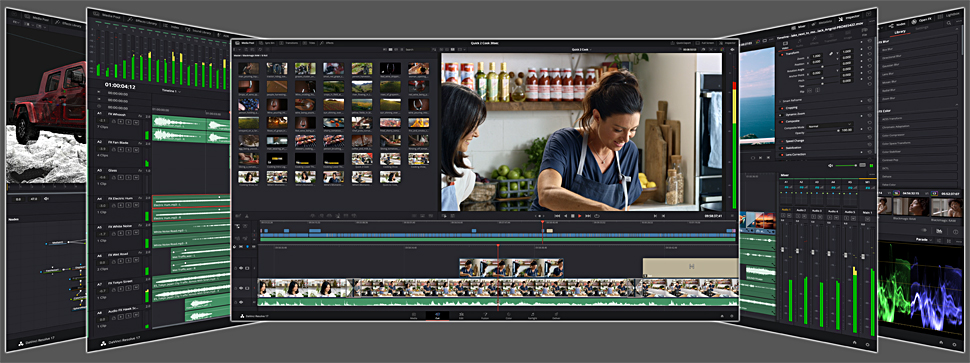Open the Cut page tab
Screen dimensions: 970x363
[x=437, y=315]
